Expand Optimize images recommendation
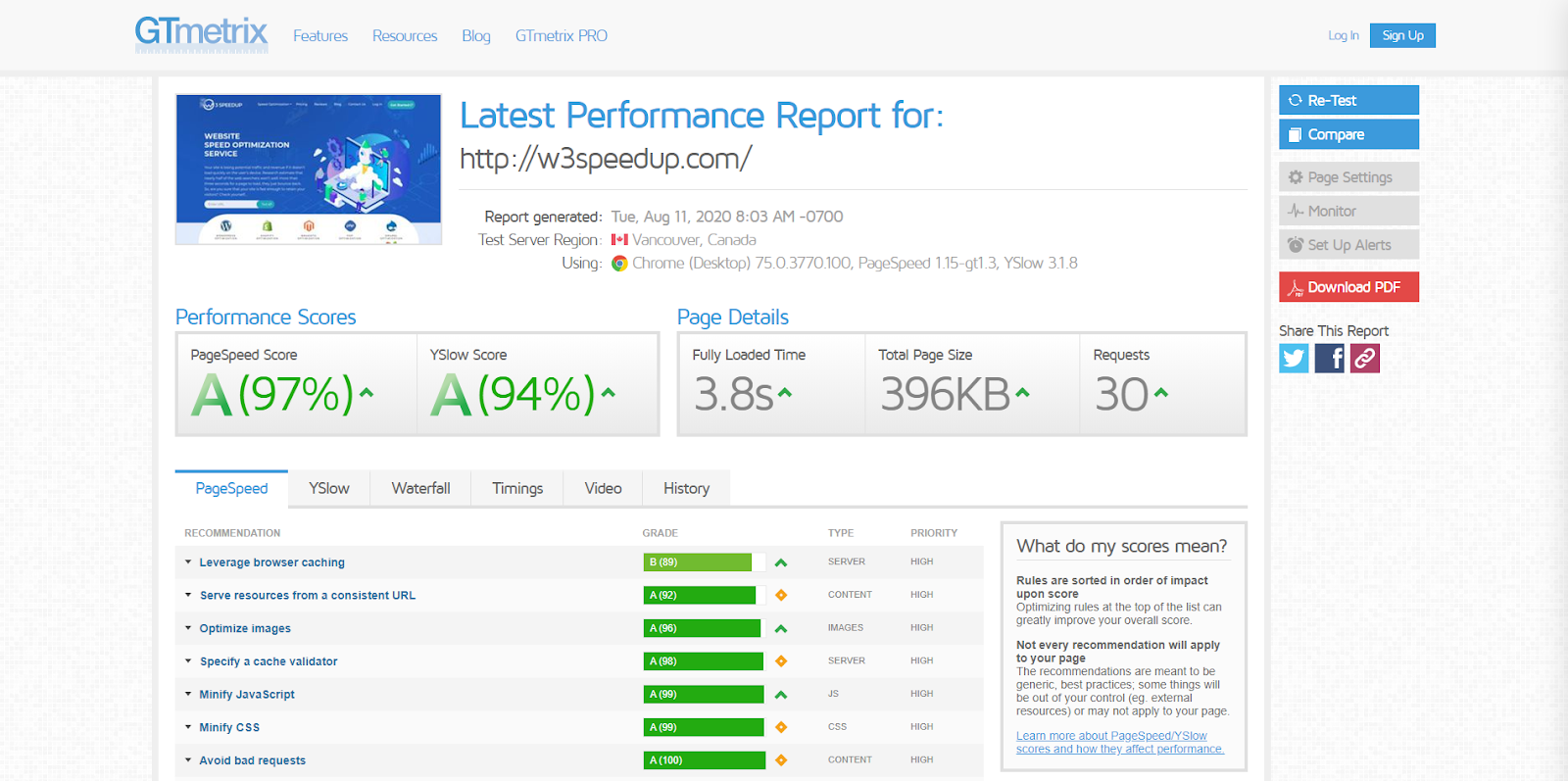Image resolution: width=1568 pixels, height=781 pixels. pyautogui.click(x=245, y=629)
